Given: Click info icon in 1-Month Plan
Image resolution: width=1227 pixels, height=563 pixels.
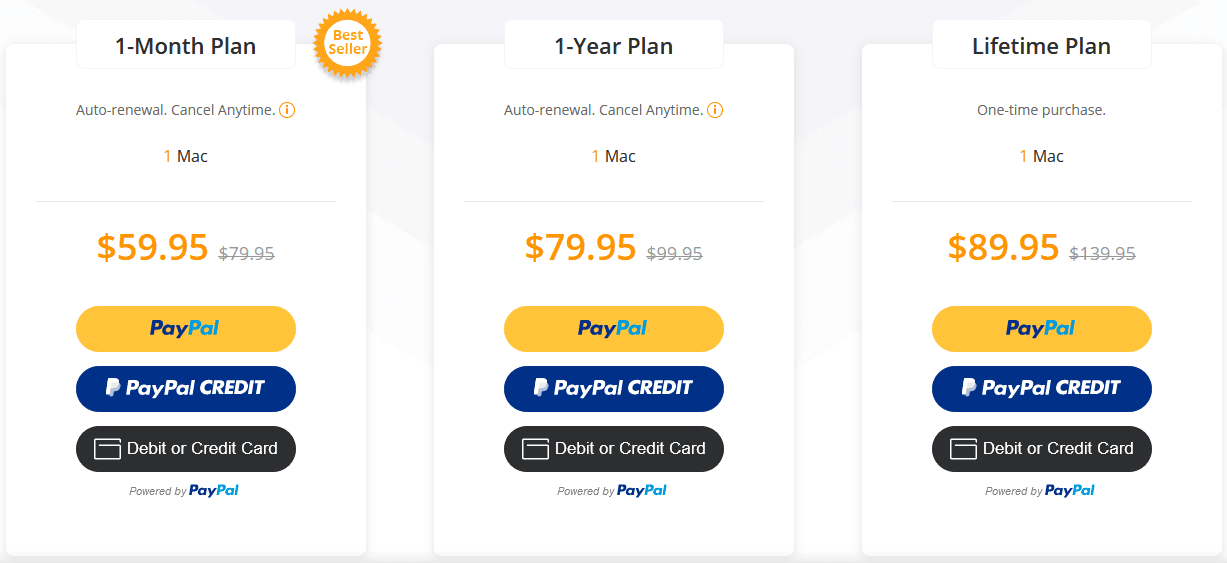Looking at the screenshot, I should pos(287,110).
